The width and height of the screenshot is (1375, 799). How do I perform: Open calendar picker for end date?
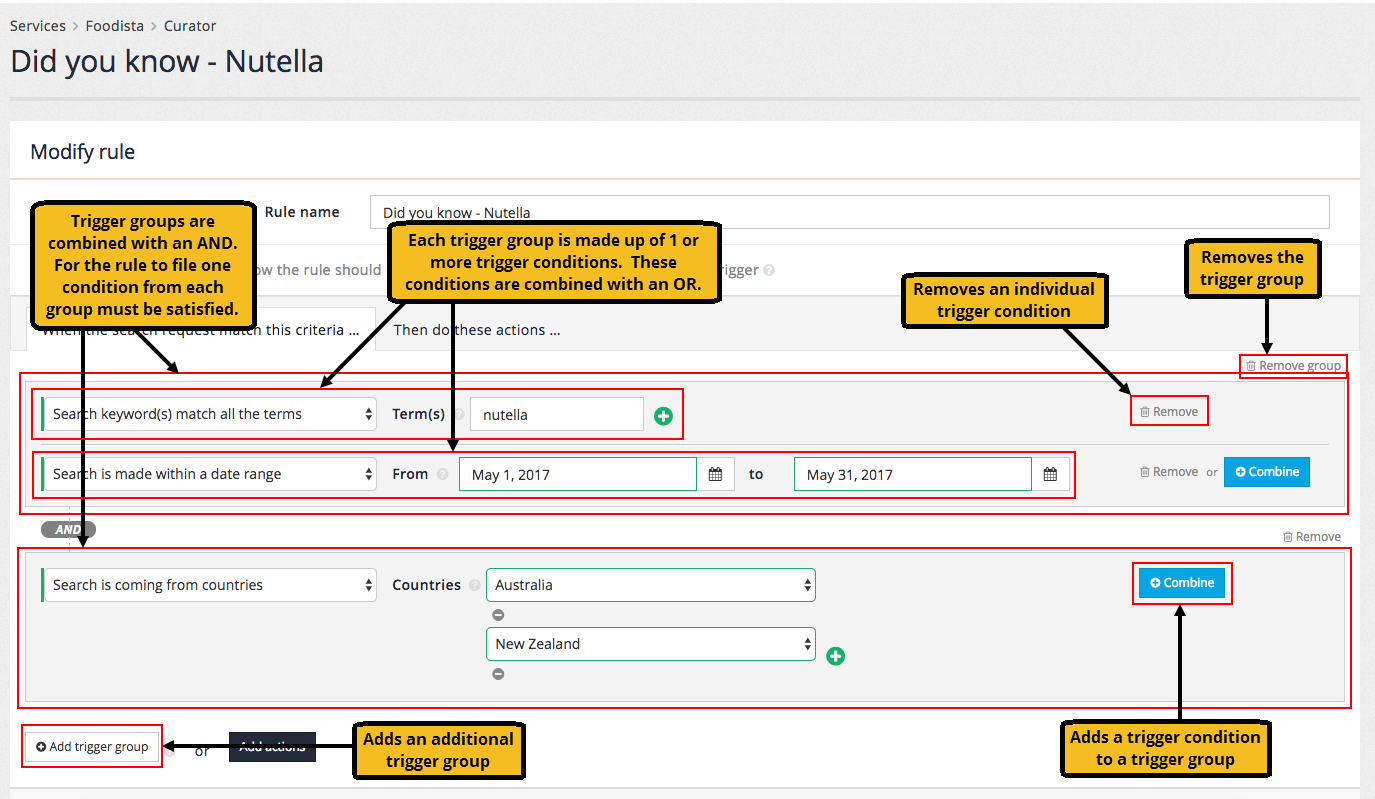pyautogui.click(x=1050, y=475)
